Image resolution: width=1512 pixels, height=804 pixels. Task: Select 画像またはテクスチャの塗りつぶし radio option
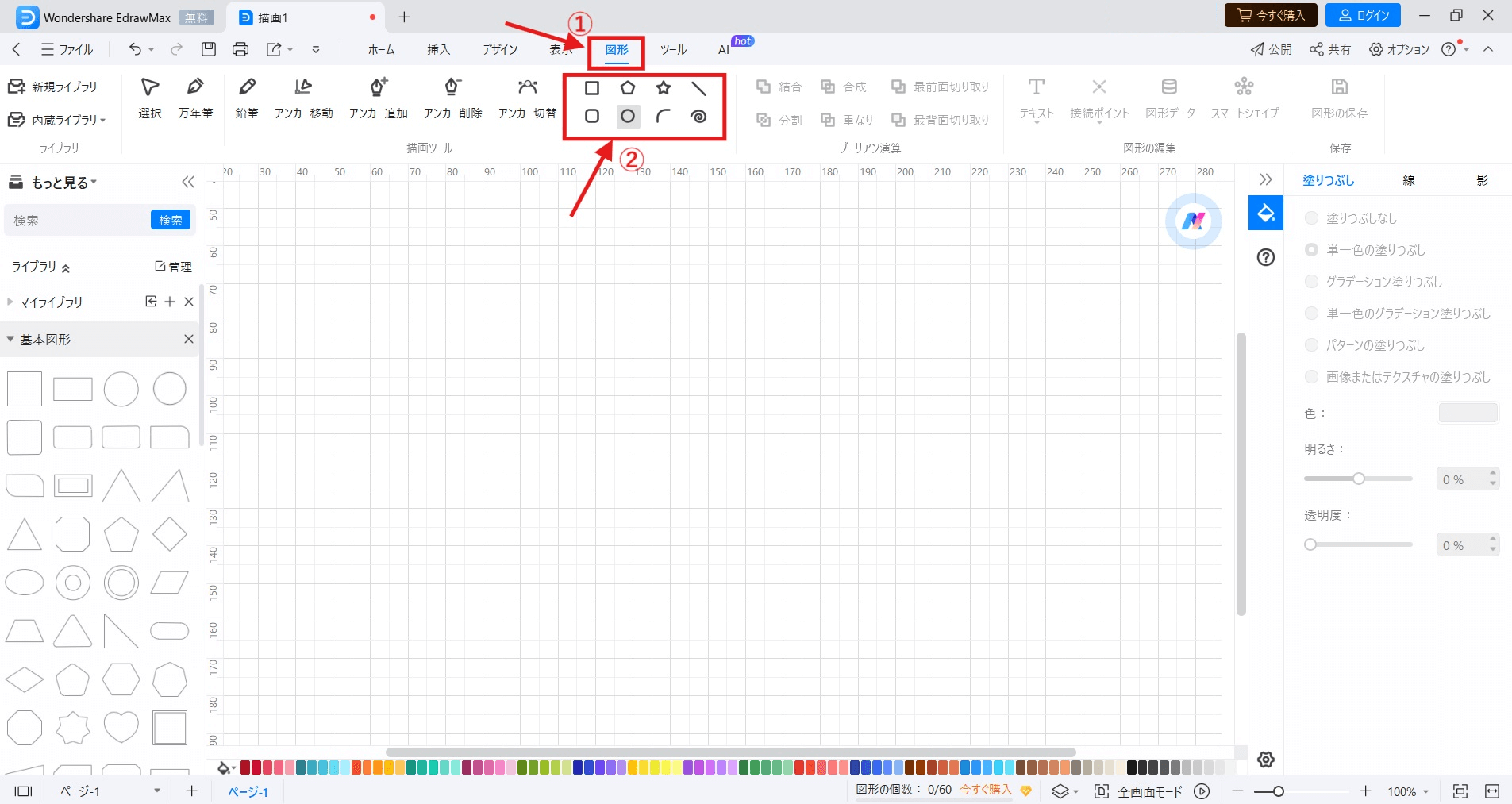tap(1311, 377)
